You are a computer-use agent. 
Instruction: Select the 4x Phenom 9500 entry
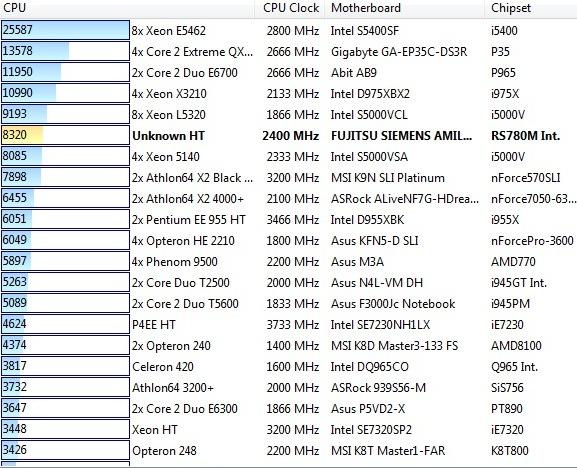(174, 262)
